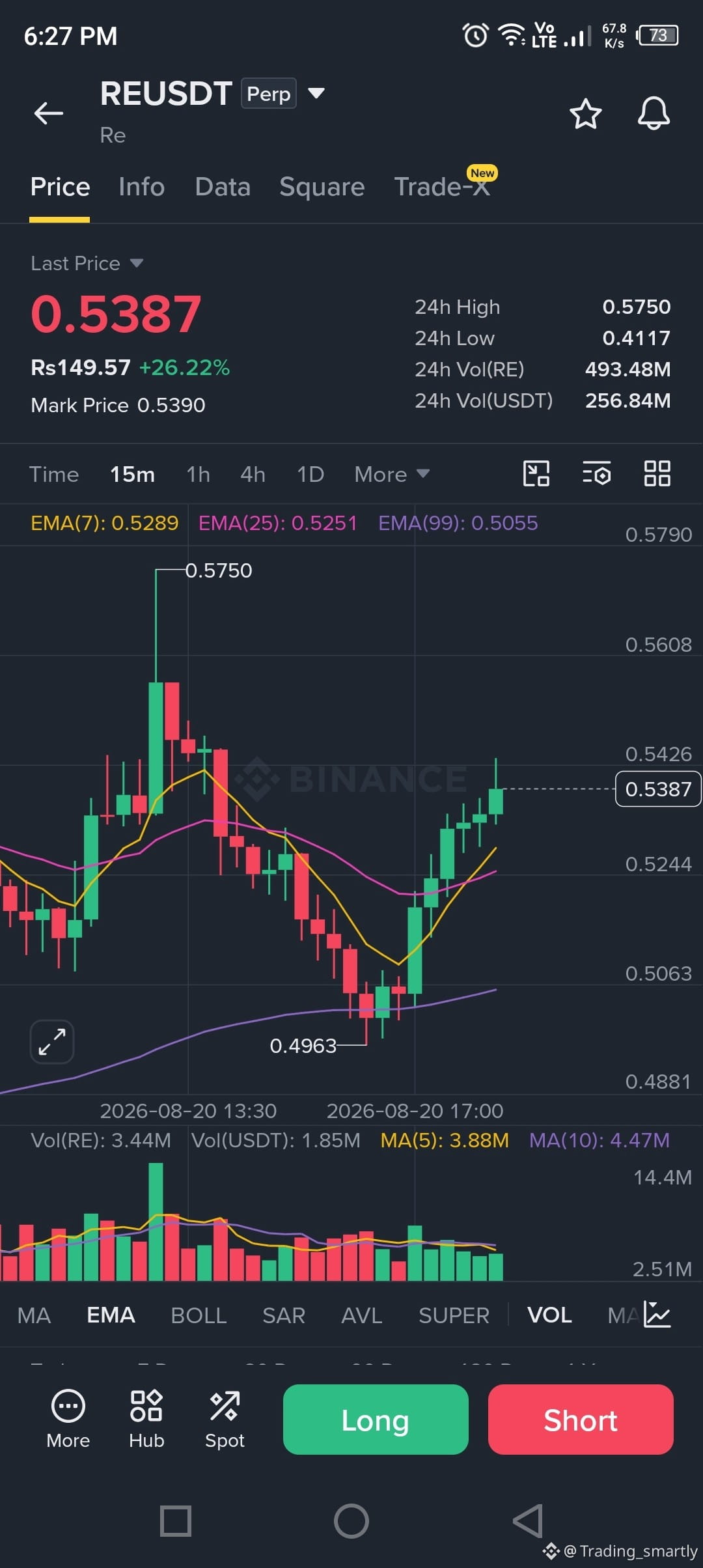
Task: Tap the green Long button
Action: click(376, 1420)
